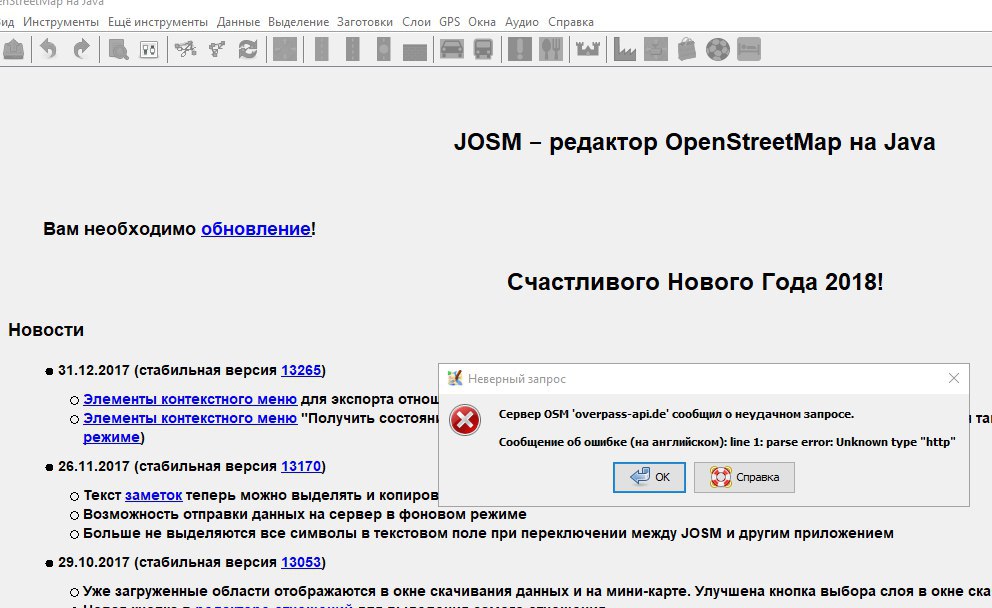992x608 pixels.
Task: Open the Справка menu in menu bar
Action: tap(571, 22)
